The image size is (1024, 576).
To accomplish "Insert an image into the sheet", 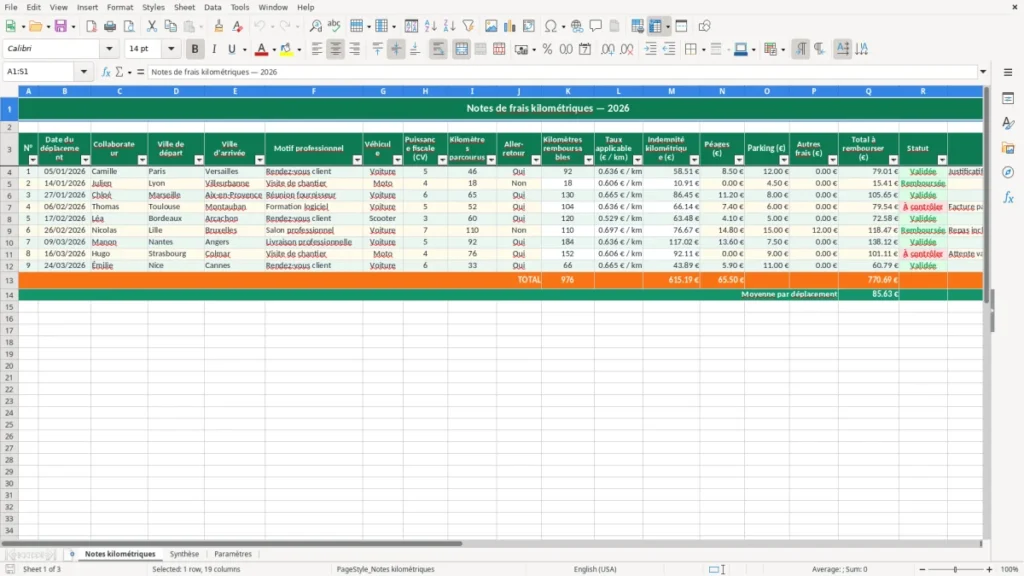I will (491, 26).
